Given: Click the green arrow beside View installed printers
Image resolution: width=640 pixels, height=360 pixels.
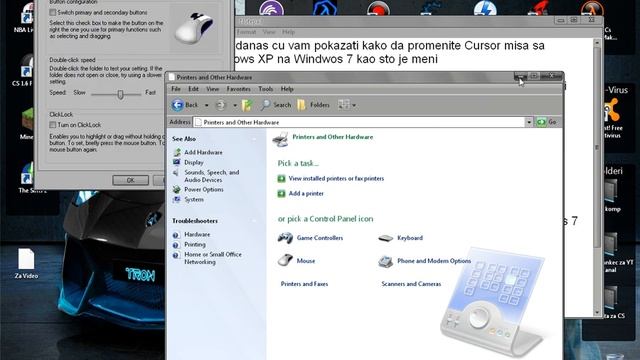Looking at the screenshot, I should 281,178.
